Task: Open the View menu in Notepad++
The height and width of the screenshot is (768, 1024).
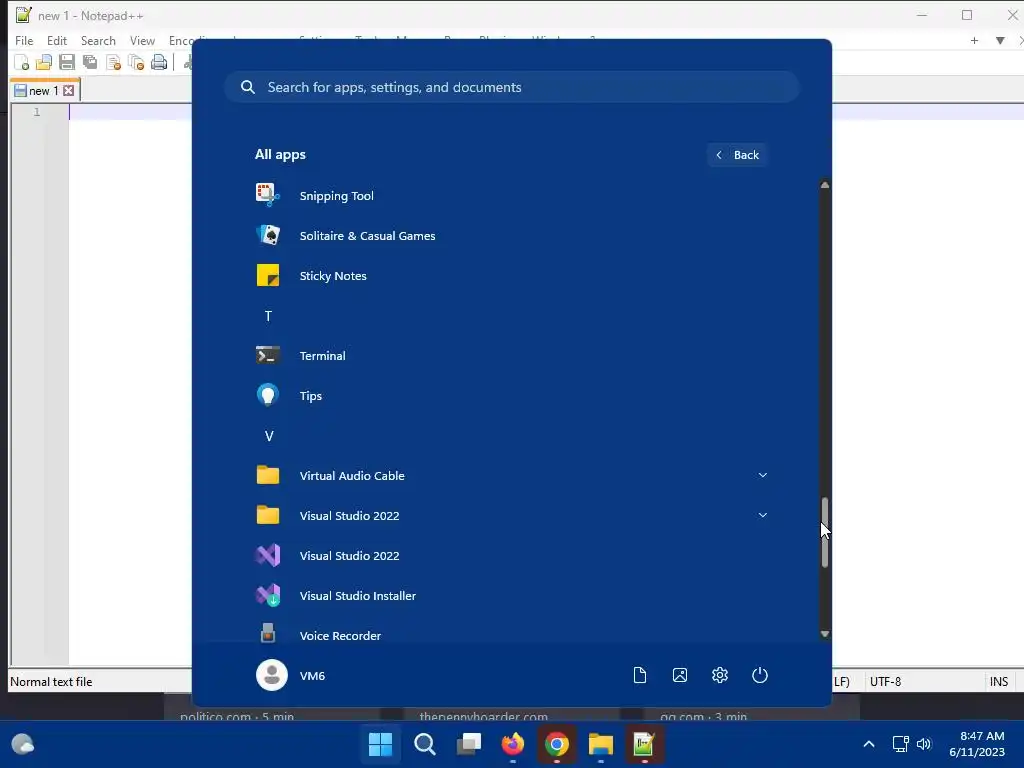Action: pos(142,40)
